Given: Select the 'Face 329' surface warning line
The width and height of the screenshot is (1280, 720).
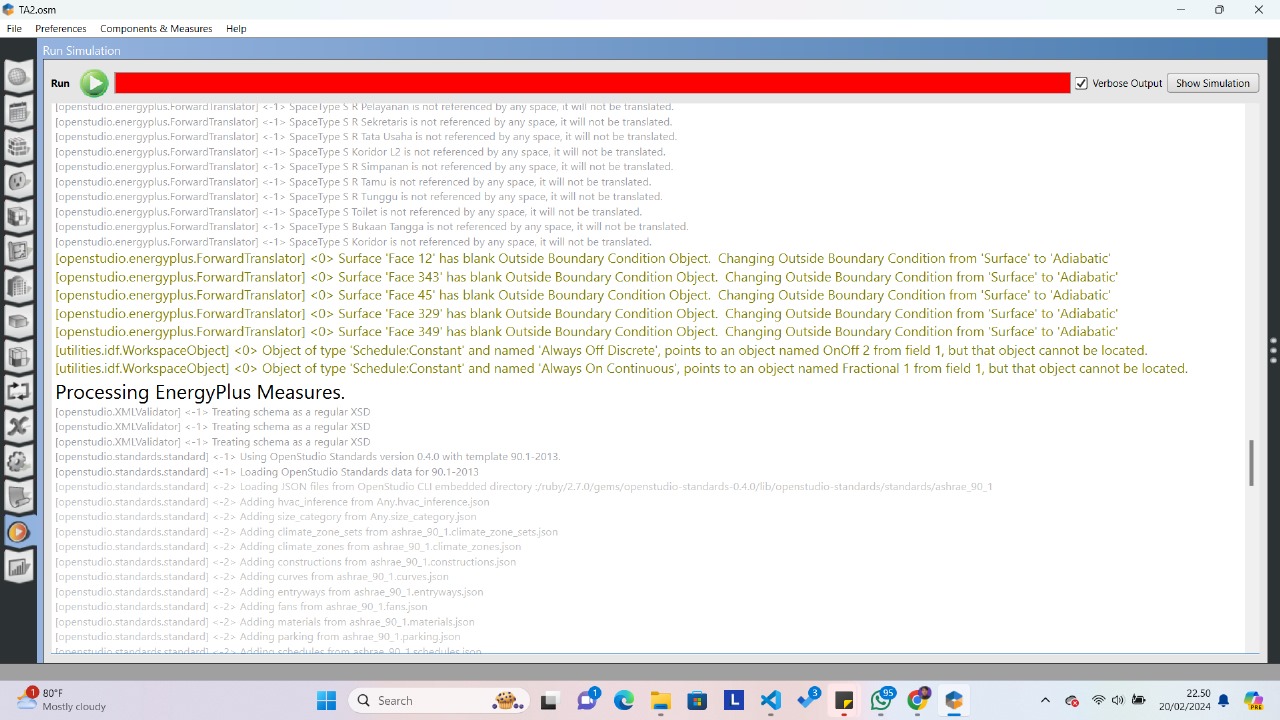Looking at the screenshot, I should coord(587,313).
